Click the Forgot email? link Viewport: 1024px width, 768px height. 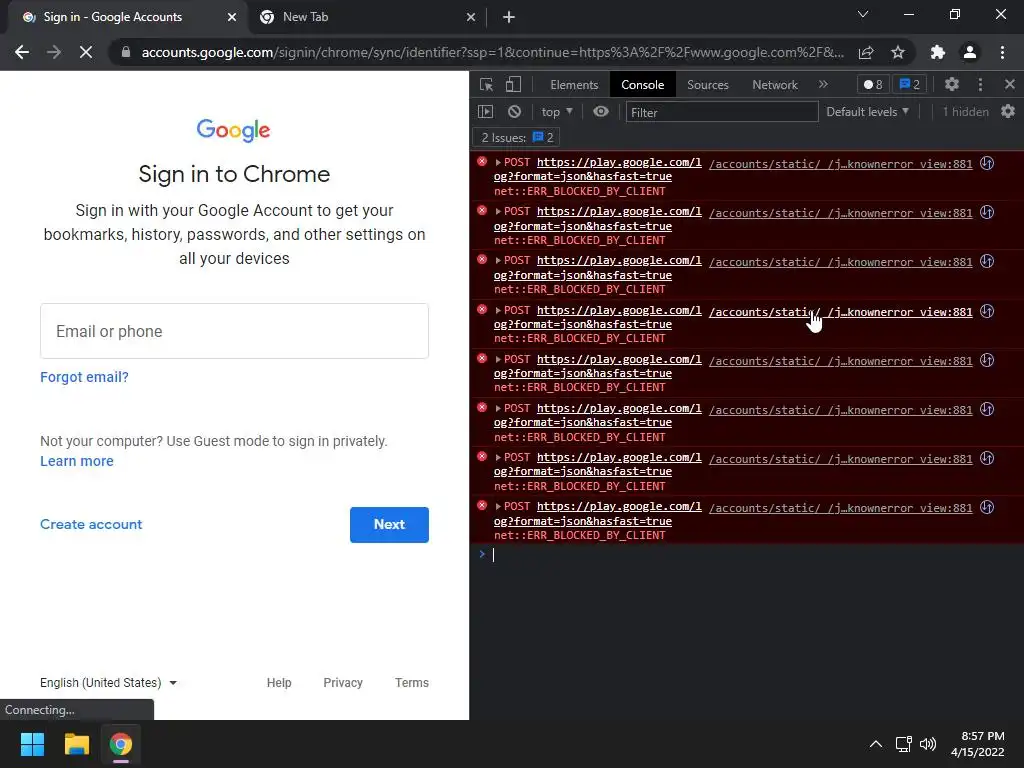pos(84,377)
